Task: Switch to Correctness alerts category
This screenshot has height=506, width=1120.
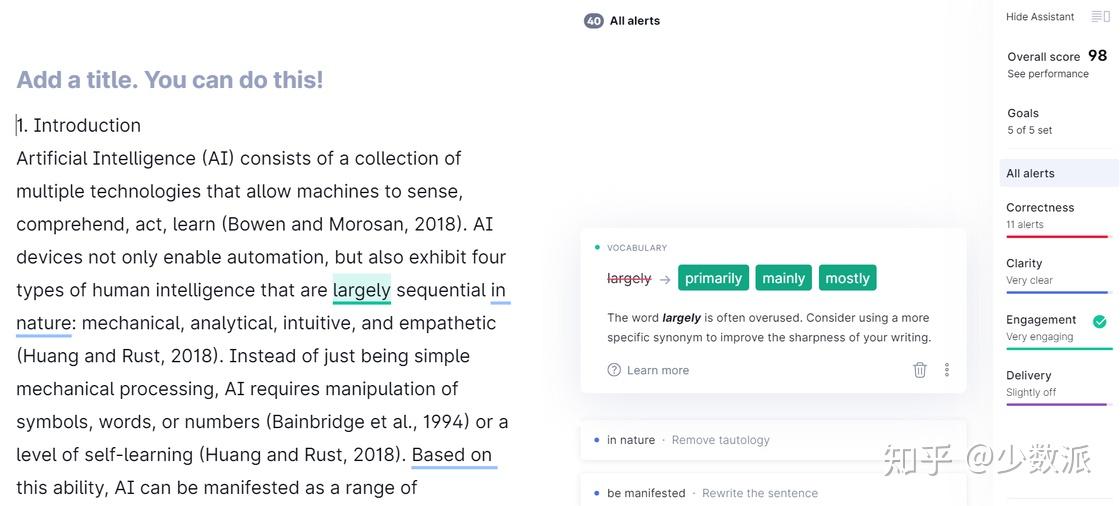Action: click(1040, 208)
